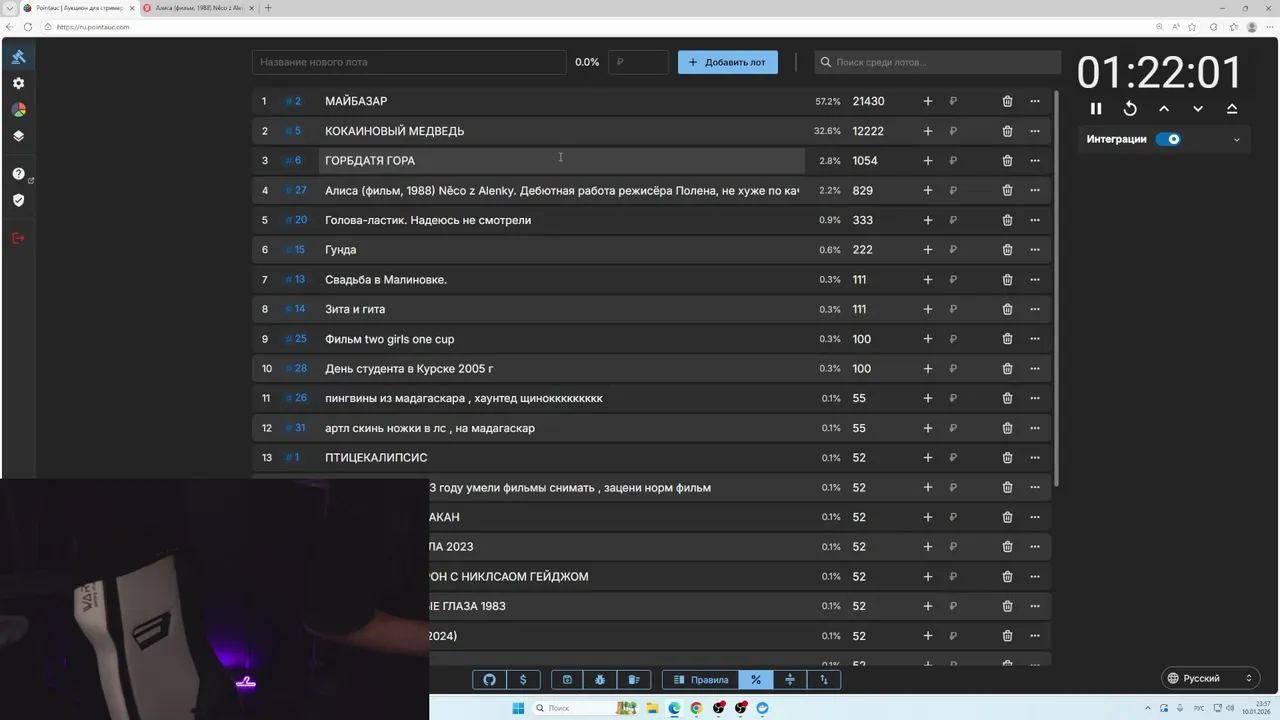
Task: Delete the КОКАИНОВЫЙ МЕДВЕДЬ lot
Action: point(1007,131)
